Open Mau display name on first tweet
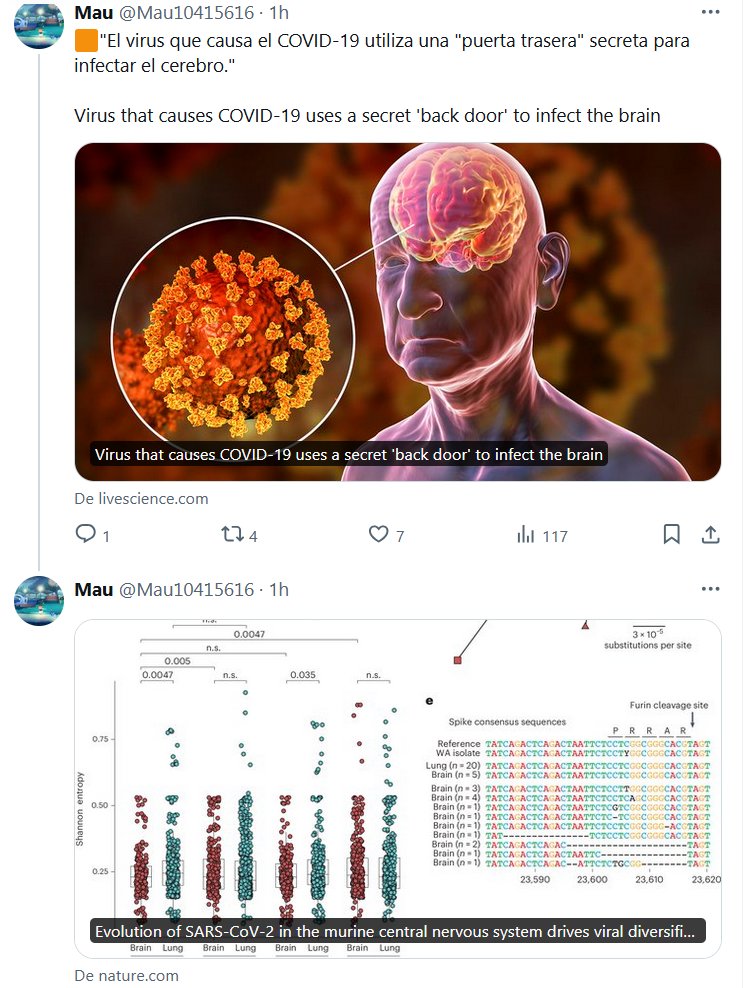Viewport: 752px width, 988px height. pos(93,12)
